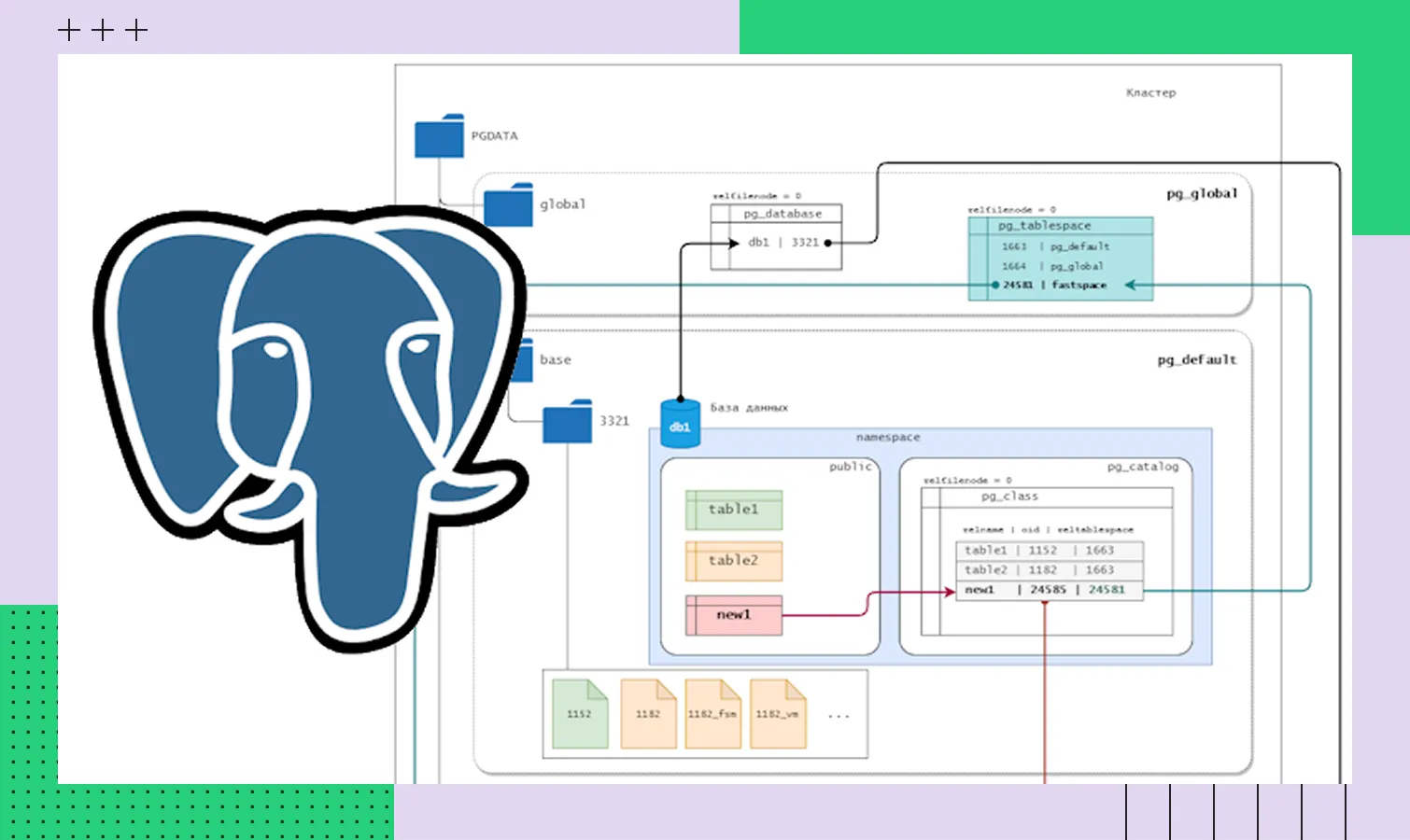The image size is (1410, 840).
Task: Open the global folder icon
Action: click(509, 204)
